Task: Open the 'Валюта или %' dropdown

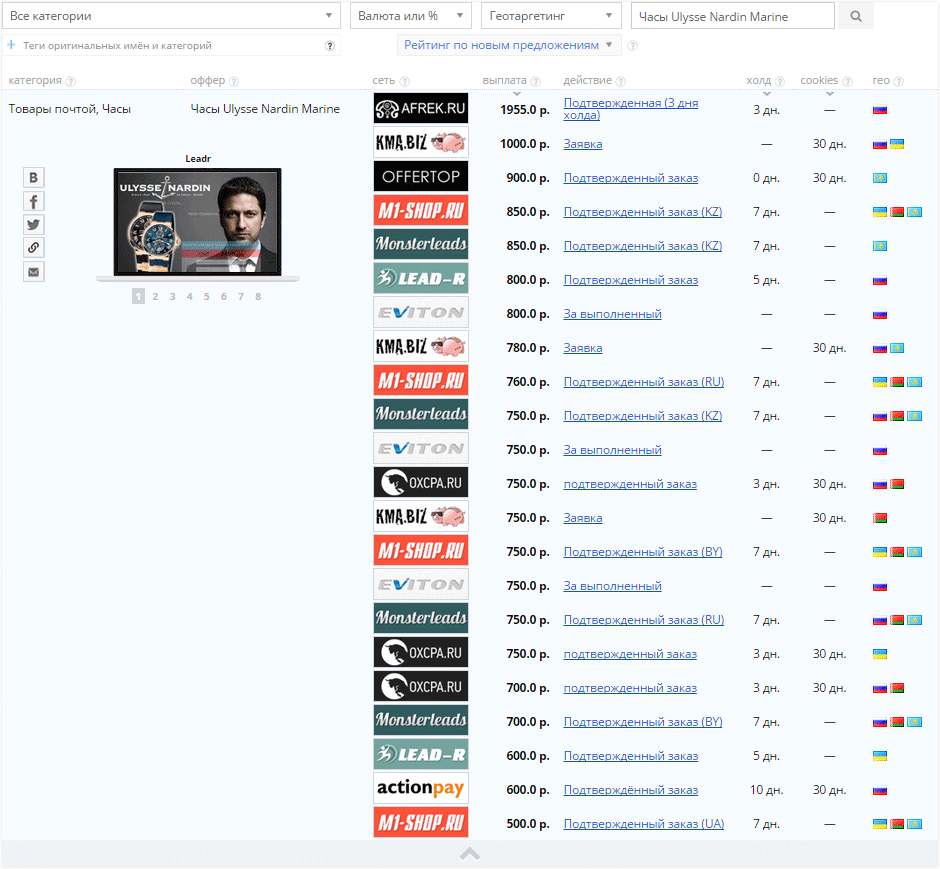Action: [x=410, y=16]
